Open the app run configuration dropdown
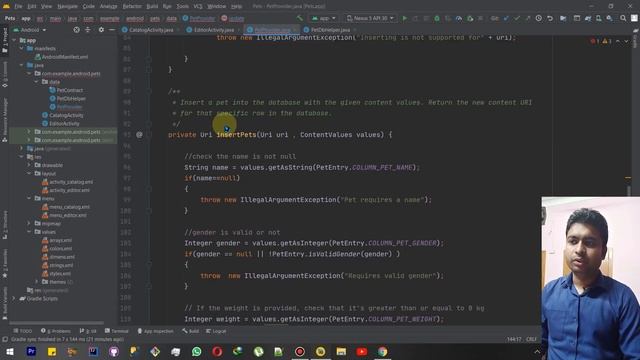 tap(324, 18)
